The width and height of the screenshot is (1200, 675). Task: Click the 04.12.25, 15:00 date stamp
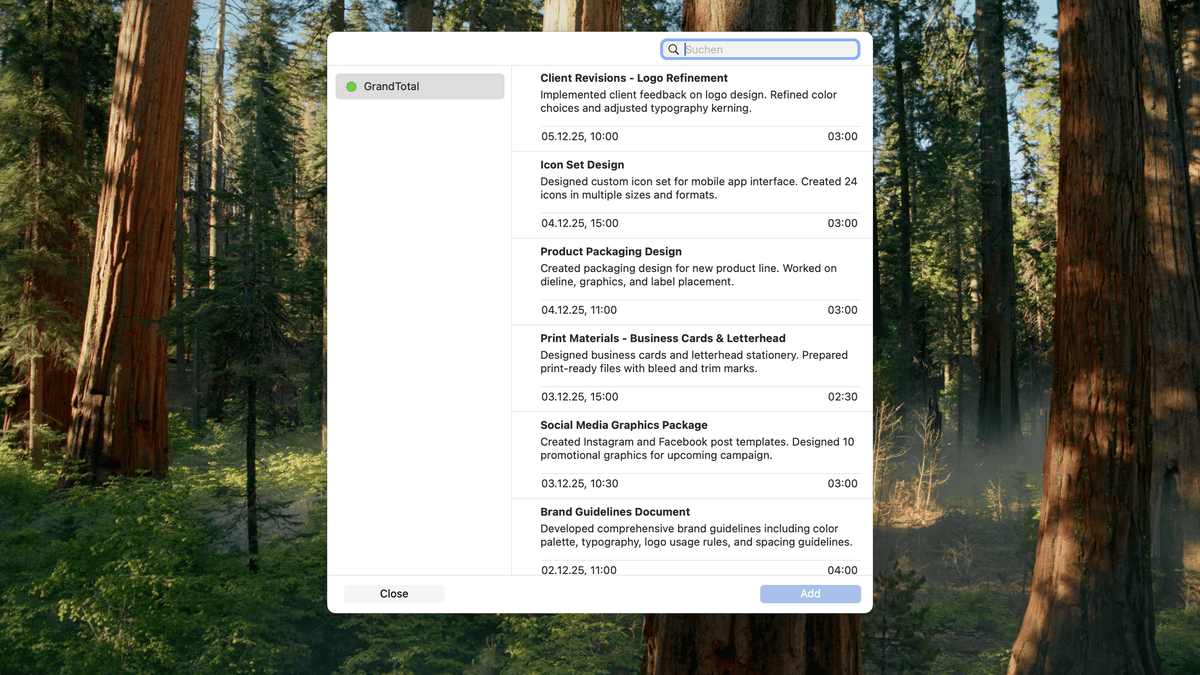pos(580,224)
